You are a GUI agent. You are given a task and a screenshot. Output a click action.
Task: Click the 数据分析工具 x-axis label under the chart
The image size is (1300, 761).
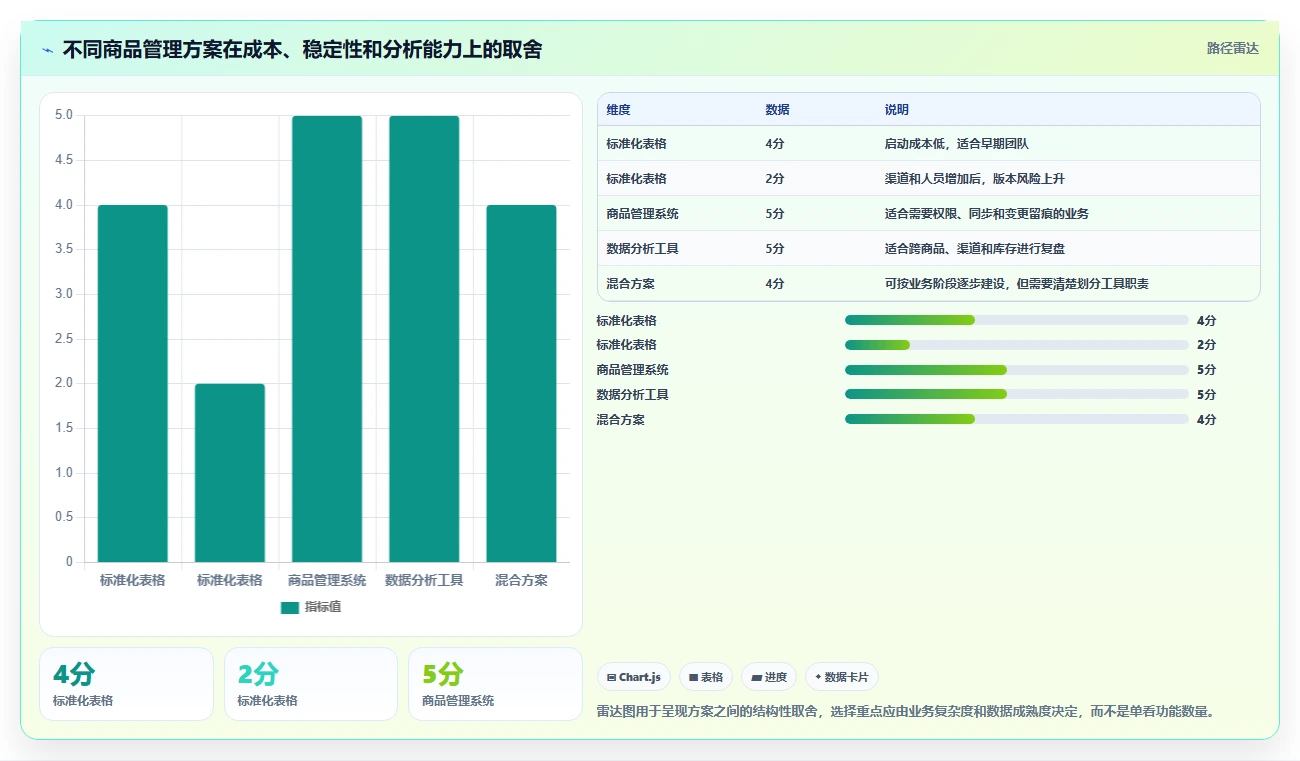click(424, 580)
